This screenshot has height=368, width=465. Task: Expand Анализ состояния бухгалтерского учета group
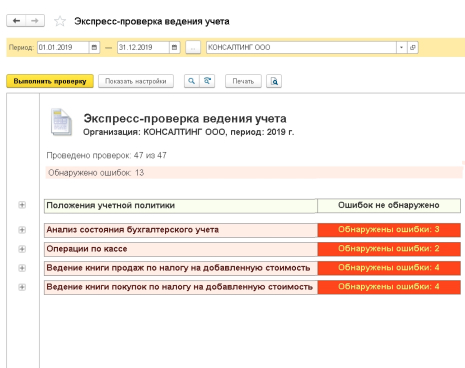coord(22,230)
